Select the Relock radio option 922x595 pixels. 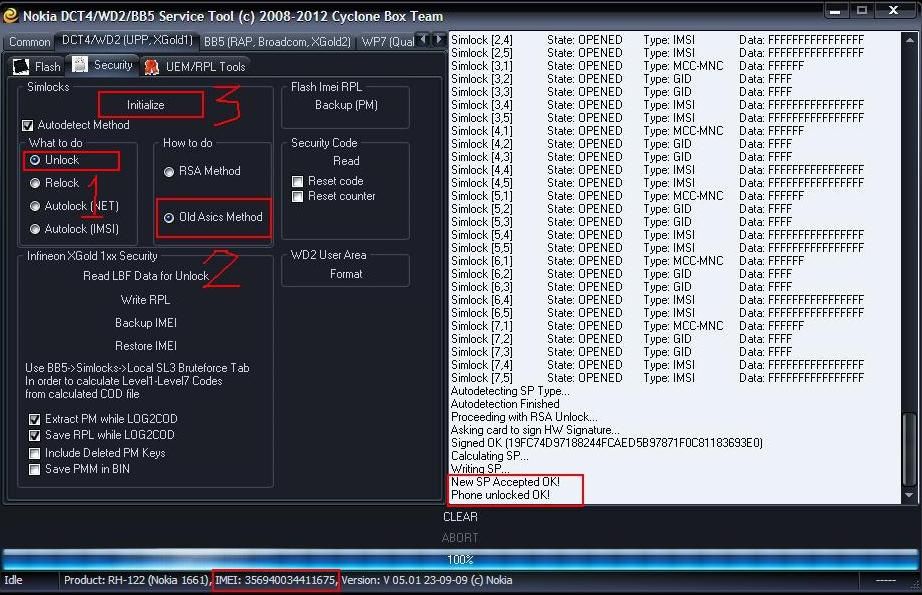pyautogui.click(x=36, y=183)
